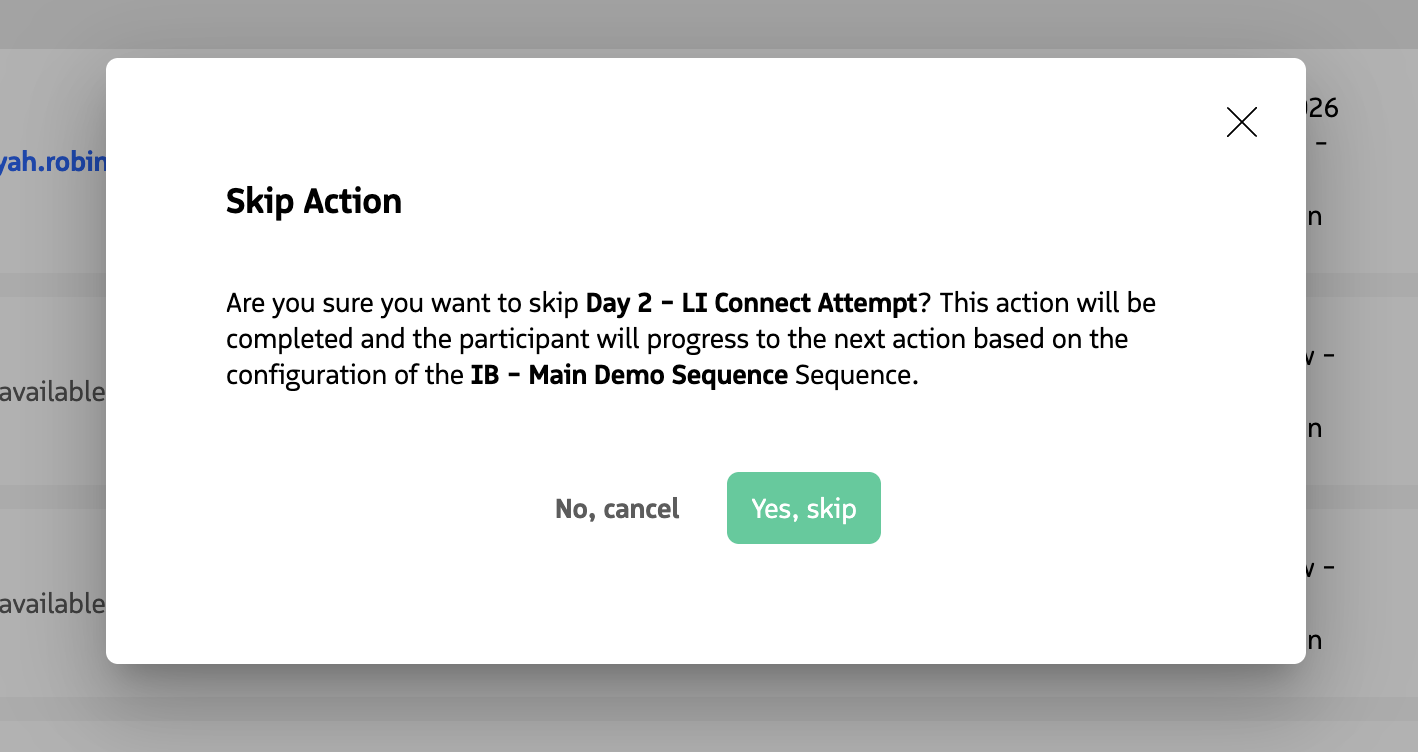Click the X icon to dismiss Skip Action dialog
This screenshot has height=752, width=1418.
tap(1241, 122)
